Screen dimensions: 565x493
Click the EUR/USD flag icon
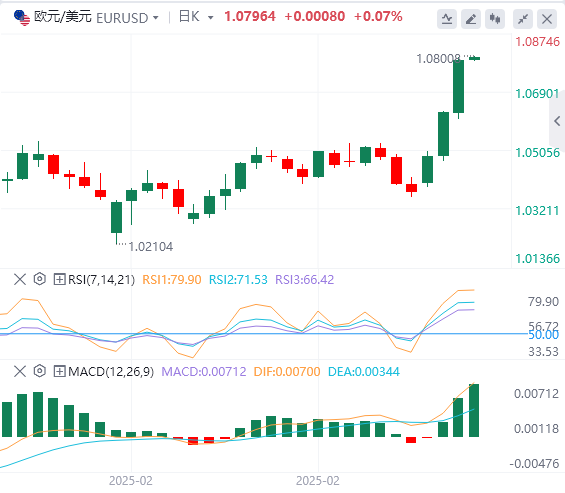22,18
